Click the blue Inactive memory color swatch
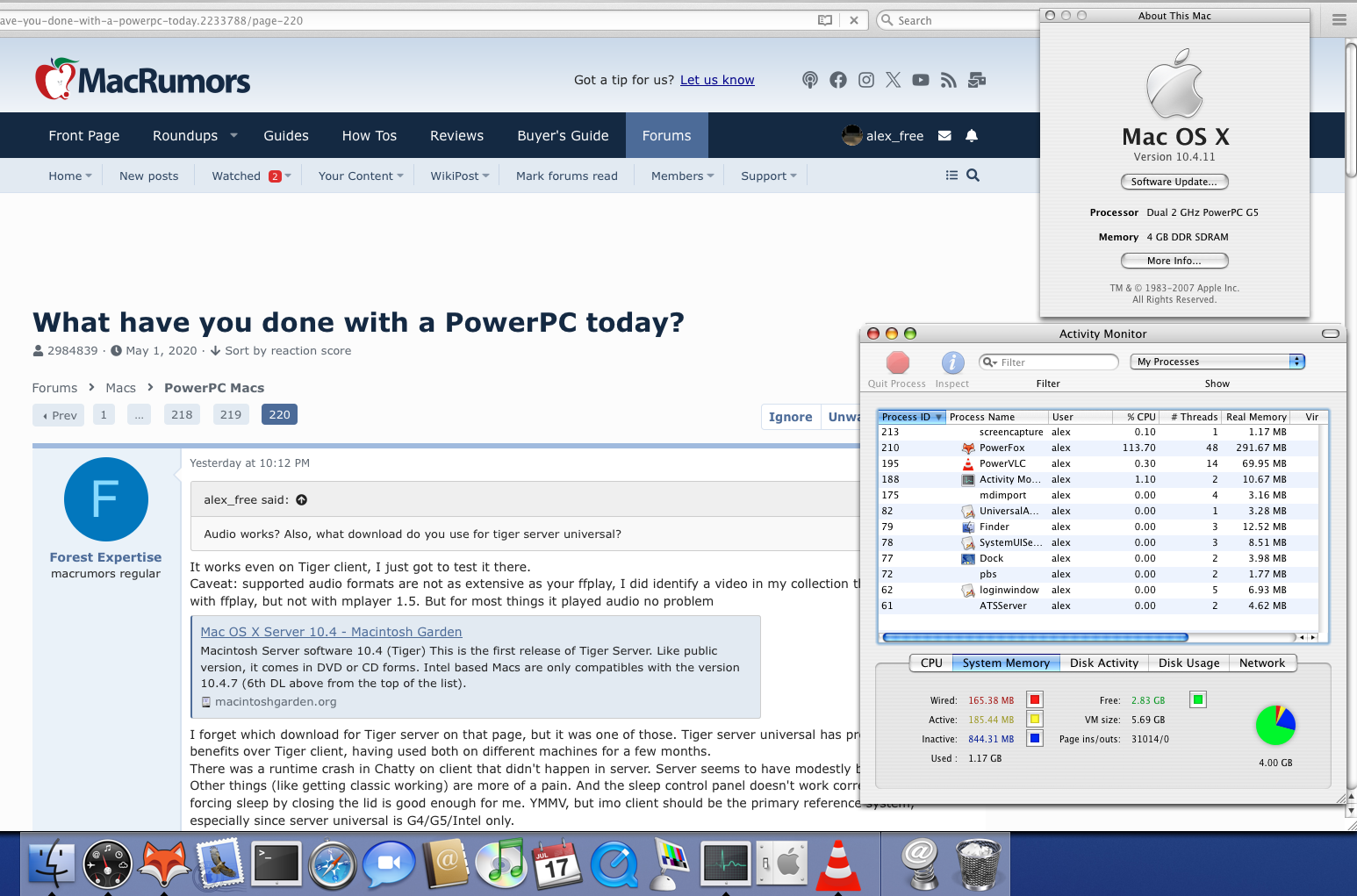The image size is (1357, 896). [1036, 738]
